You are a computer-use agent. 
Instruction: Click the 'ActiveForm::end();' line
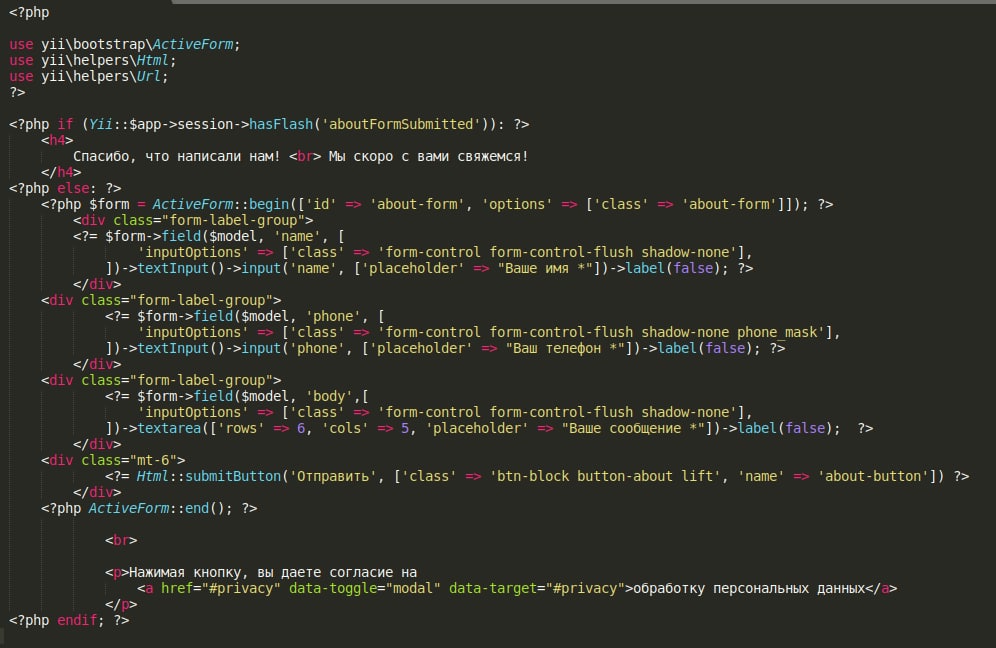tap(149, 508)
